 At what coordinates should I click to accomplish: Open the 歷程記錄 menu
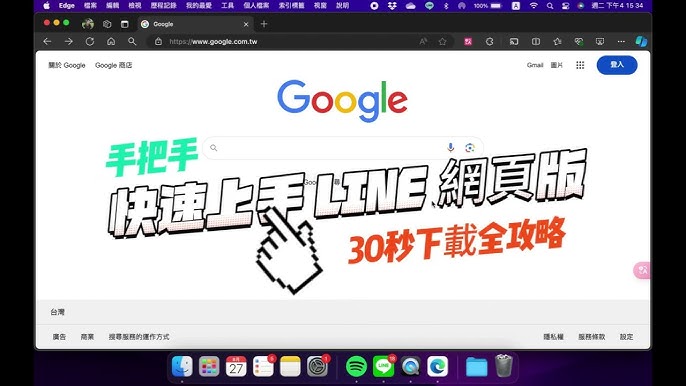[164, 6]
